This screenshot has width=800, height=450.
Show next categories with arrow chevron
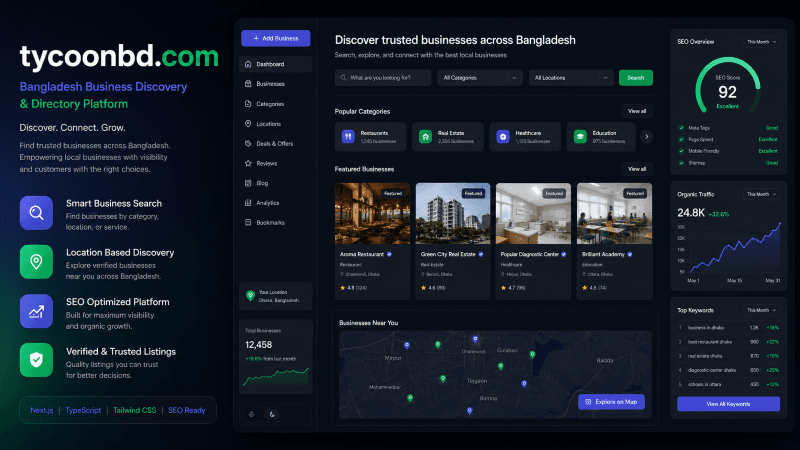(646, 136)
